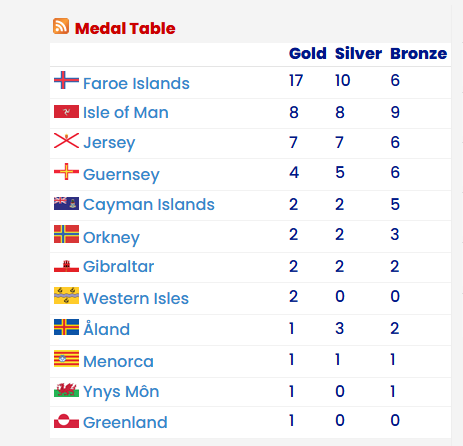Image resolution: width=463 pixels, height=446 pixels.
Task: Click the Ynys Môn Welsh dragon flag
Action: (66, 390)
